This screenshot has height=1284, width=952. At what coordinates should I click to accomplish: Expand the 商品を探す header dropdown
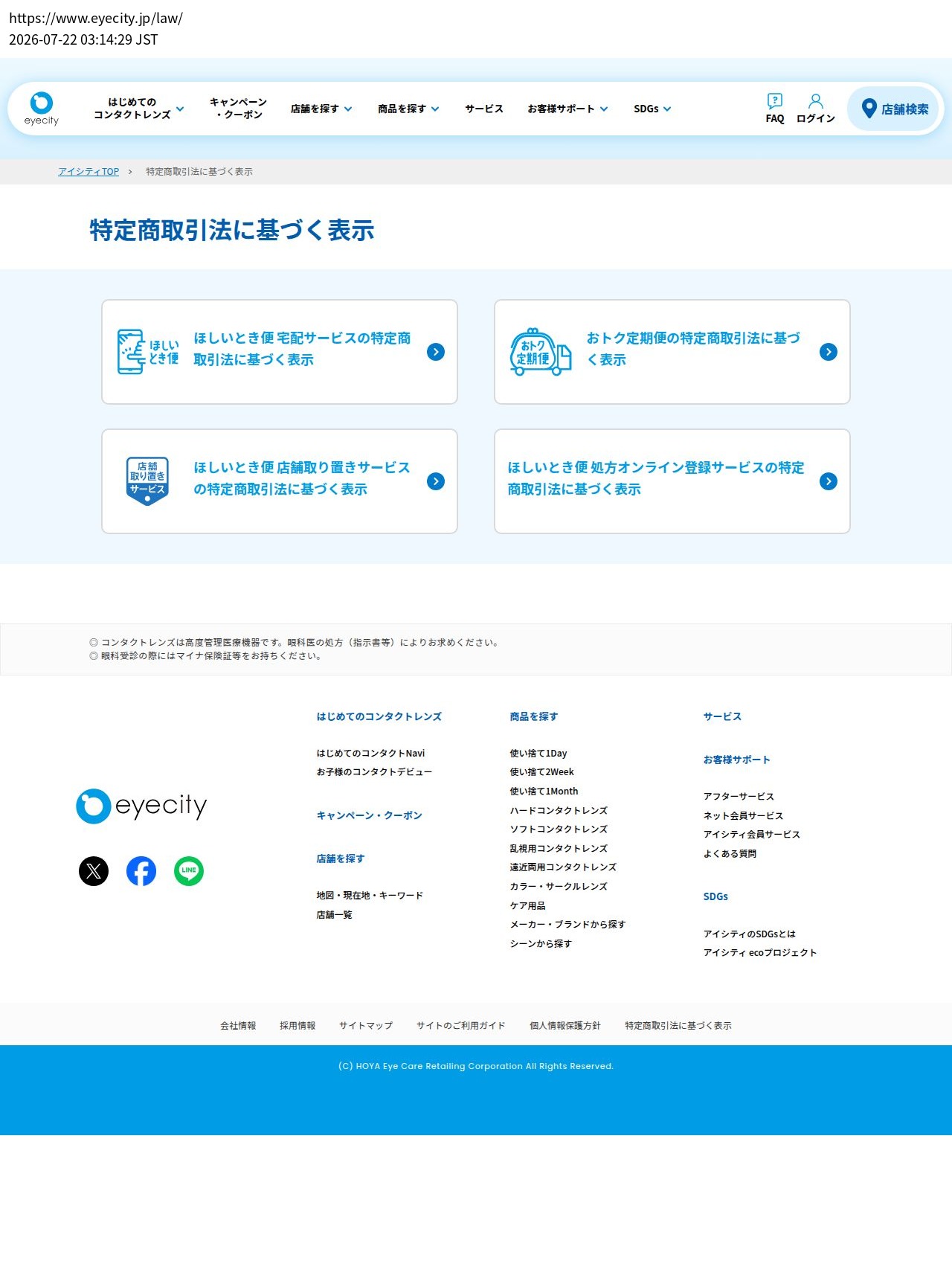[x=408, y=109]
